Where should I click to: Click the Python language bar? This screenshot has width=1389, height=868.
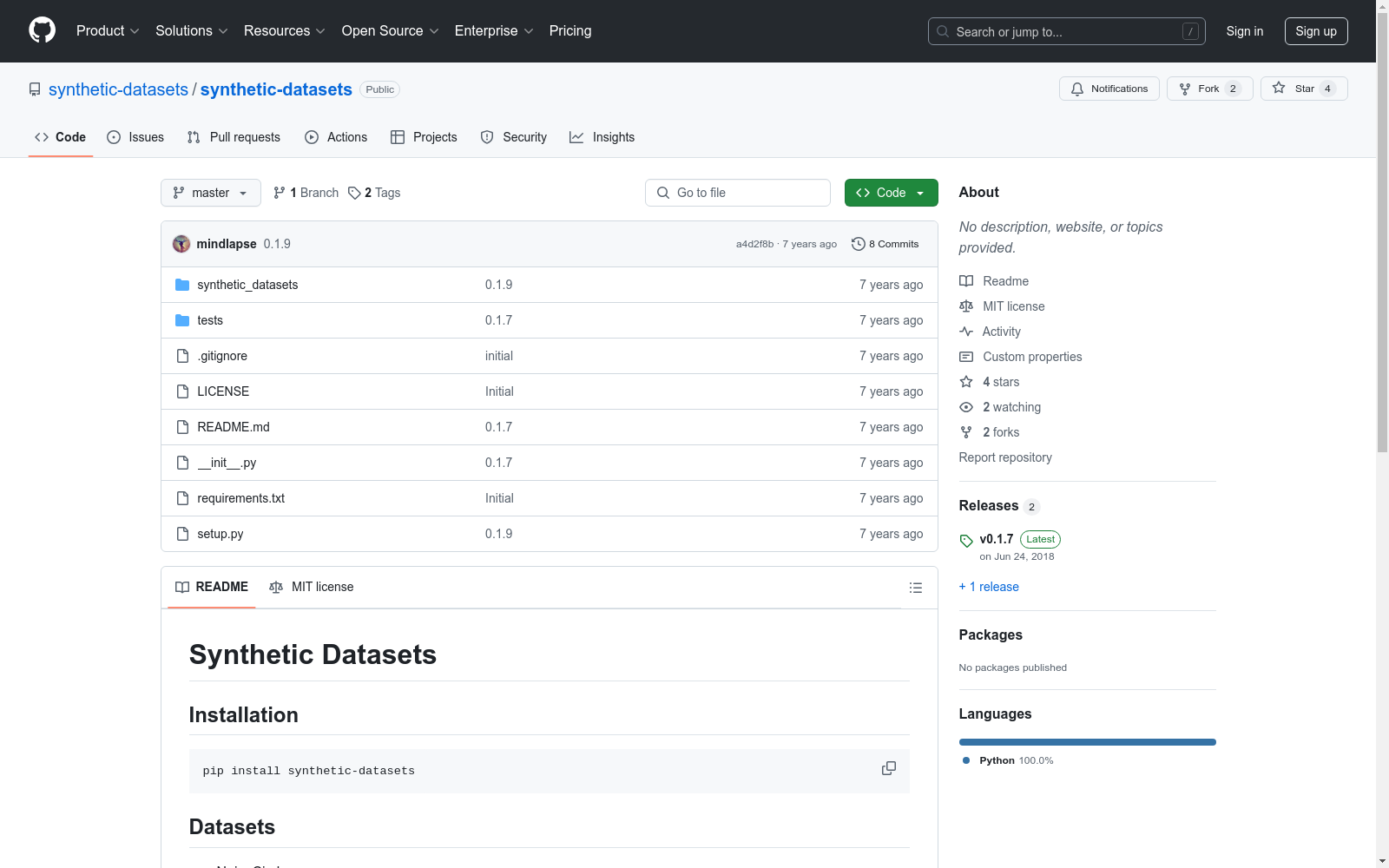(x=1088, y=742)
